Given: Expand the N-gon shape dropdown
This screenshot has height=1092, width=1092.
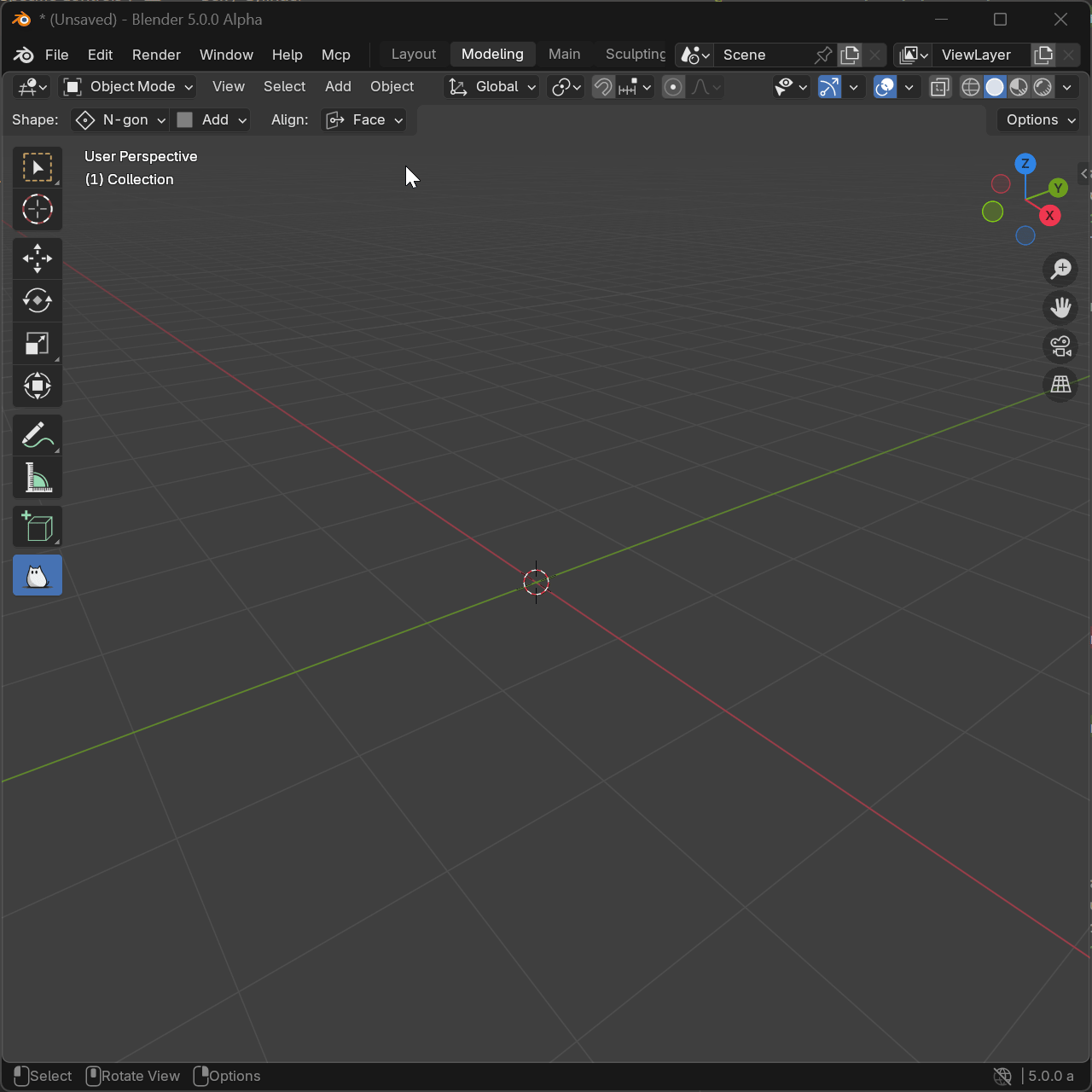Looking at the screenshot, I should point(120,120).
